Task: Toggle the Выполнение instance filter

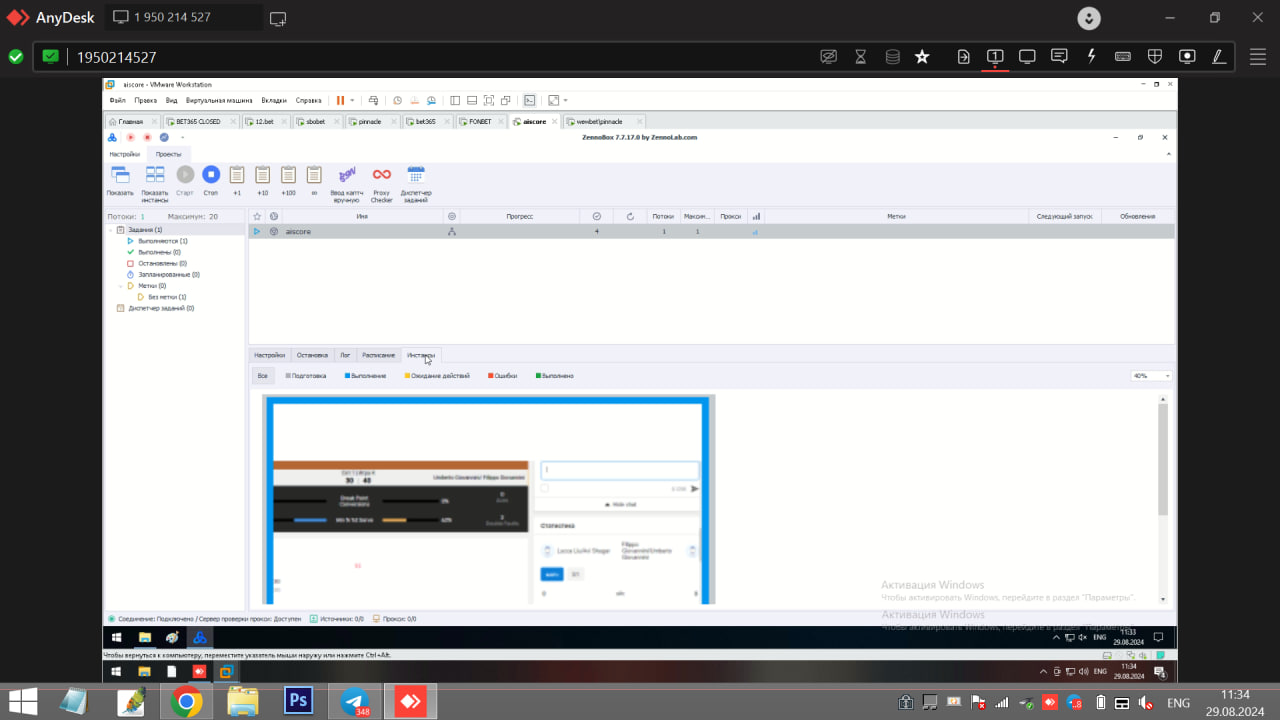Action: [365, 376]
